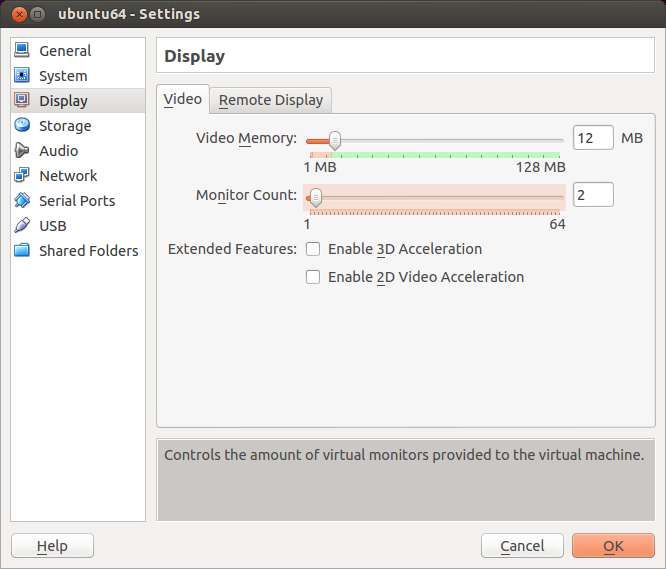666x569 pixels.
Task: Open the General settings page
Action: 78,51
